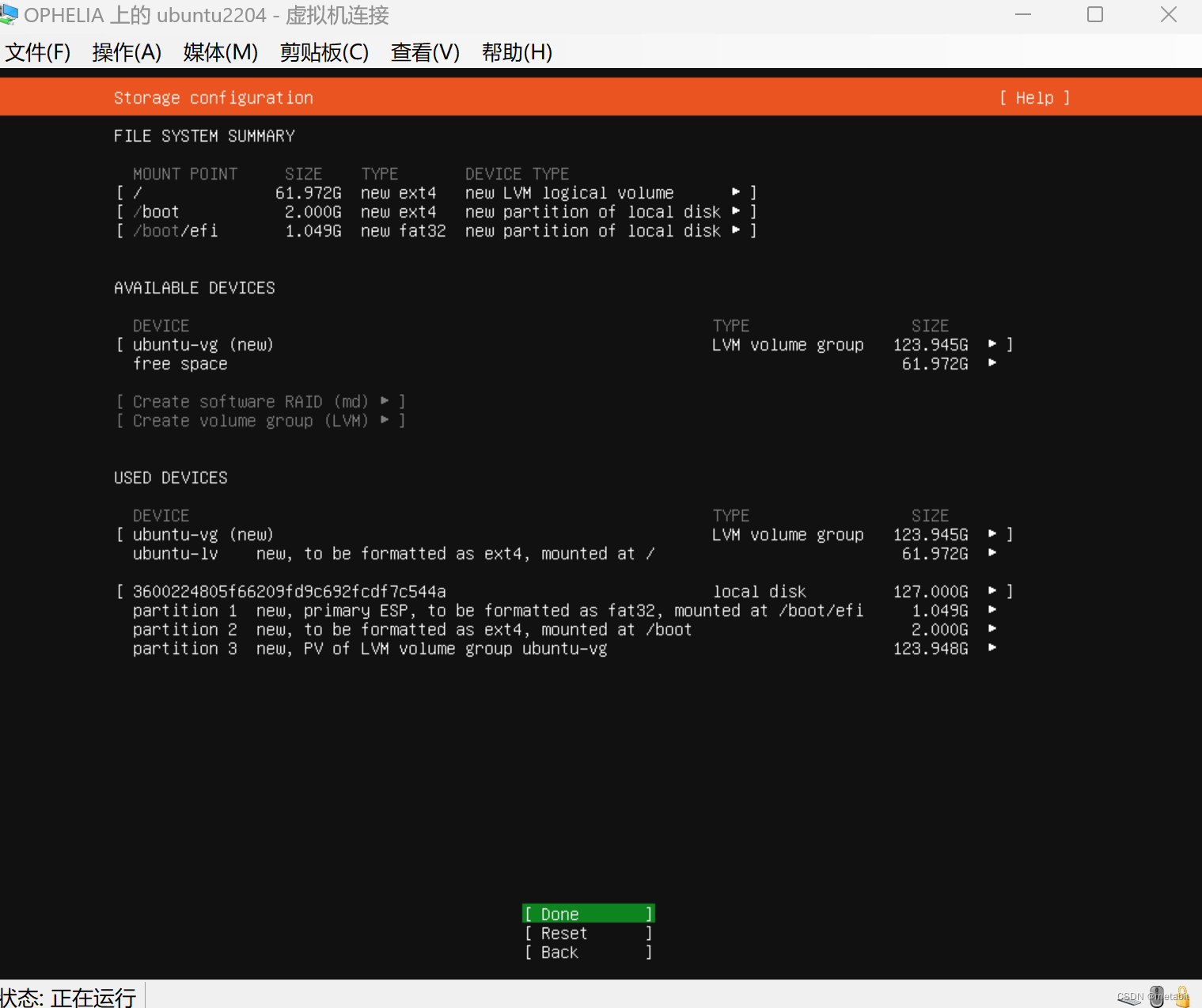This screenshot has height=1008, width=1202.
Task: Select the / mount point row
Action: [x=437, y=192]
